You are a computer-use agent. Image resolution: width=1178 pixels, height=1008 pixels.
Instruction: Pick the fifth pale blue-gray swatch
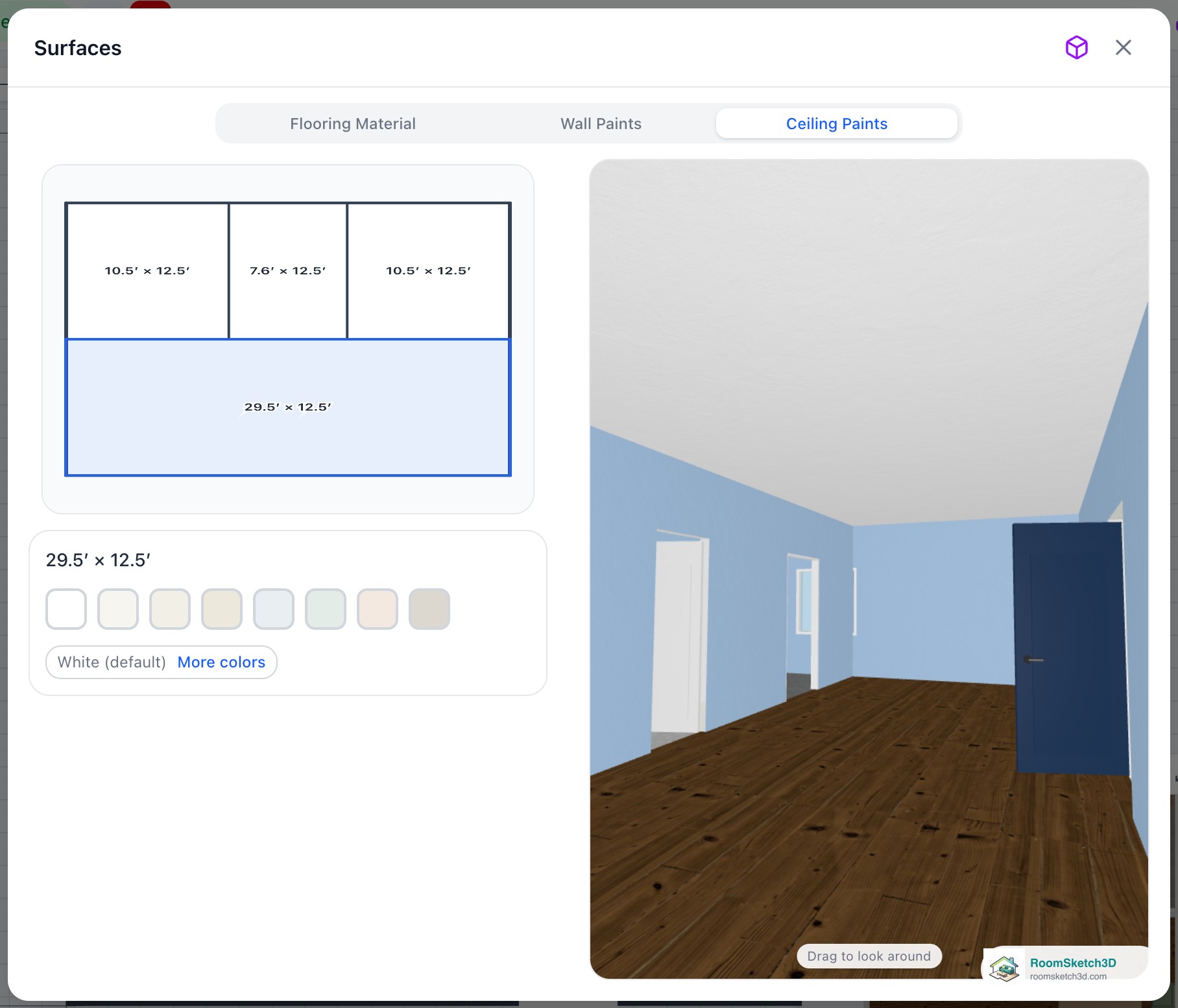274,609
